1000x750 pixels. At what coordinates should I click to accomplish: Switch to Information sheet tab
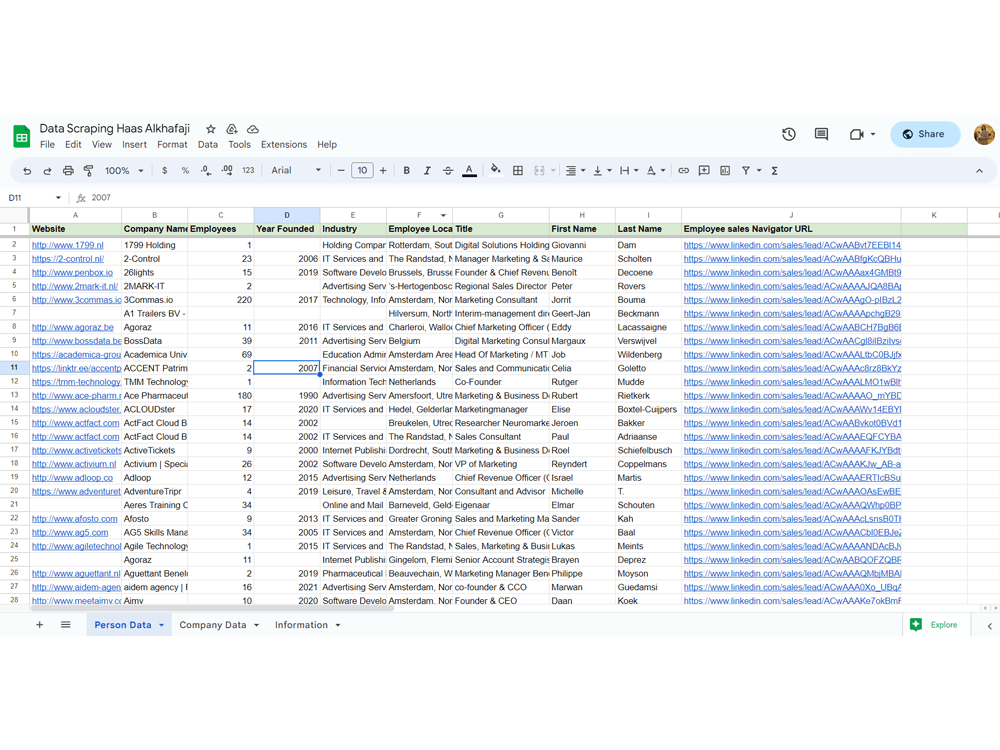coord(301,625)
